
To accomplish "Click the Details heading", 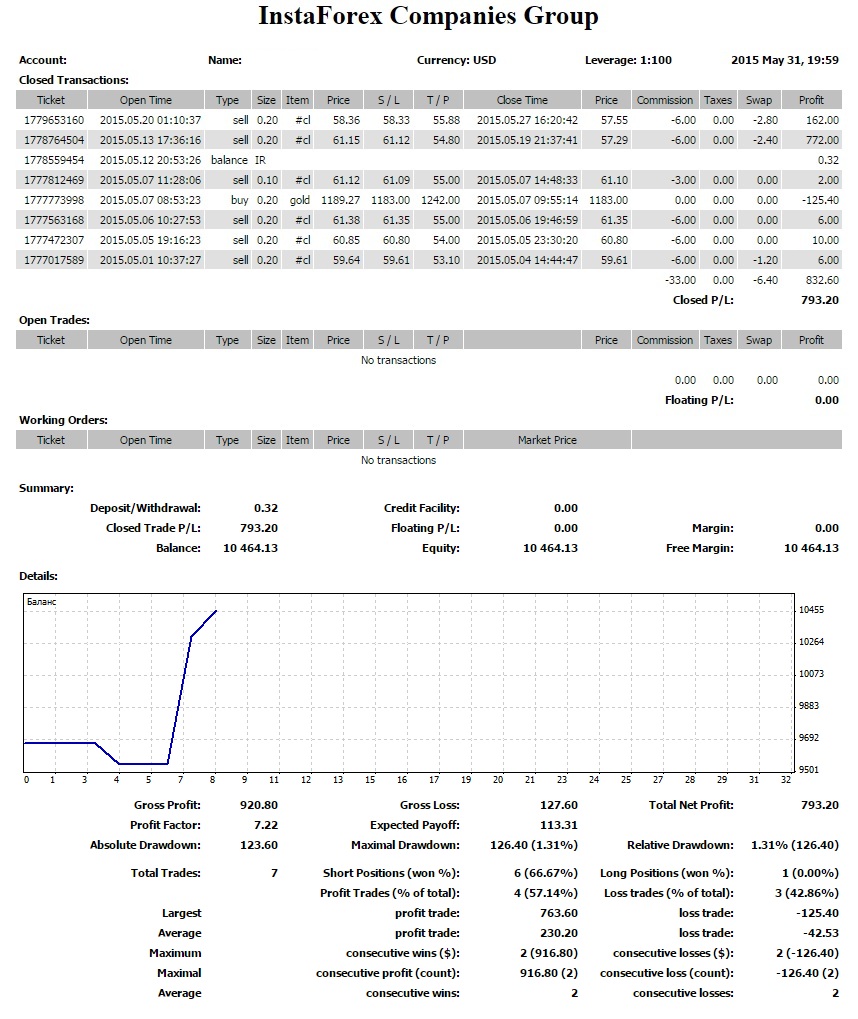I will 38,576.
